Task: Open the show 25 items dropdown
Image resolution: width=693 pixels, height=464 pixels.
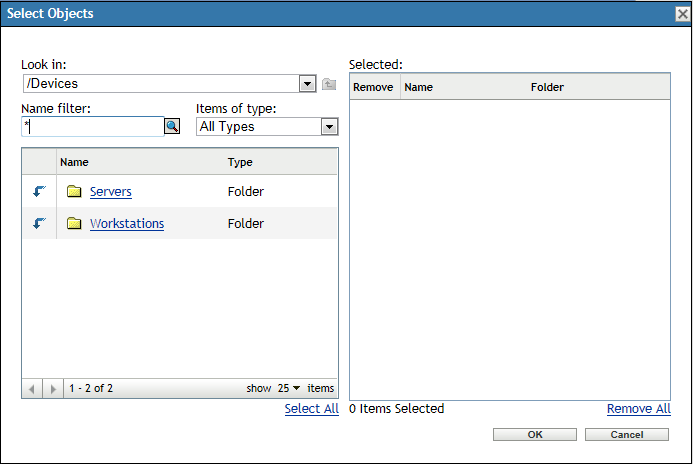Action: (x=290, y=388)
